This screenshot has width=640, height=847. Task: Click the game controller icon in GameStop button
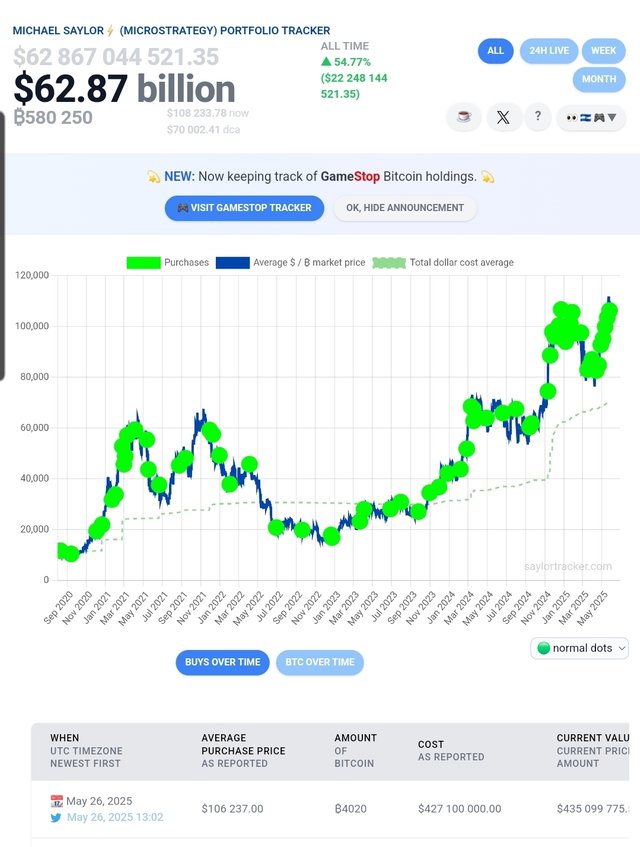pyautogui.click(x=183, y=207)
